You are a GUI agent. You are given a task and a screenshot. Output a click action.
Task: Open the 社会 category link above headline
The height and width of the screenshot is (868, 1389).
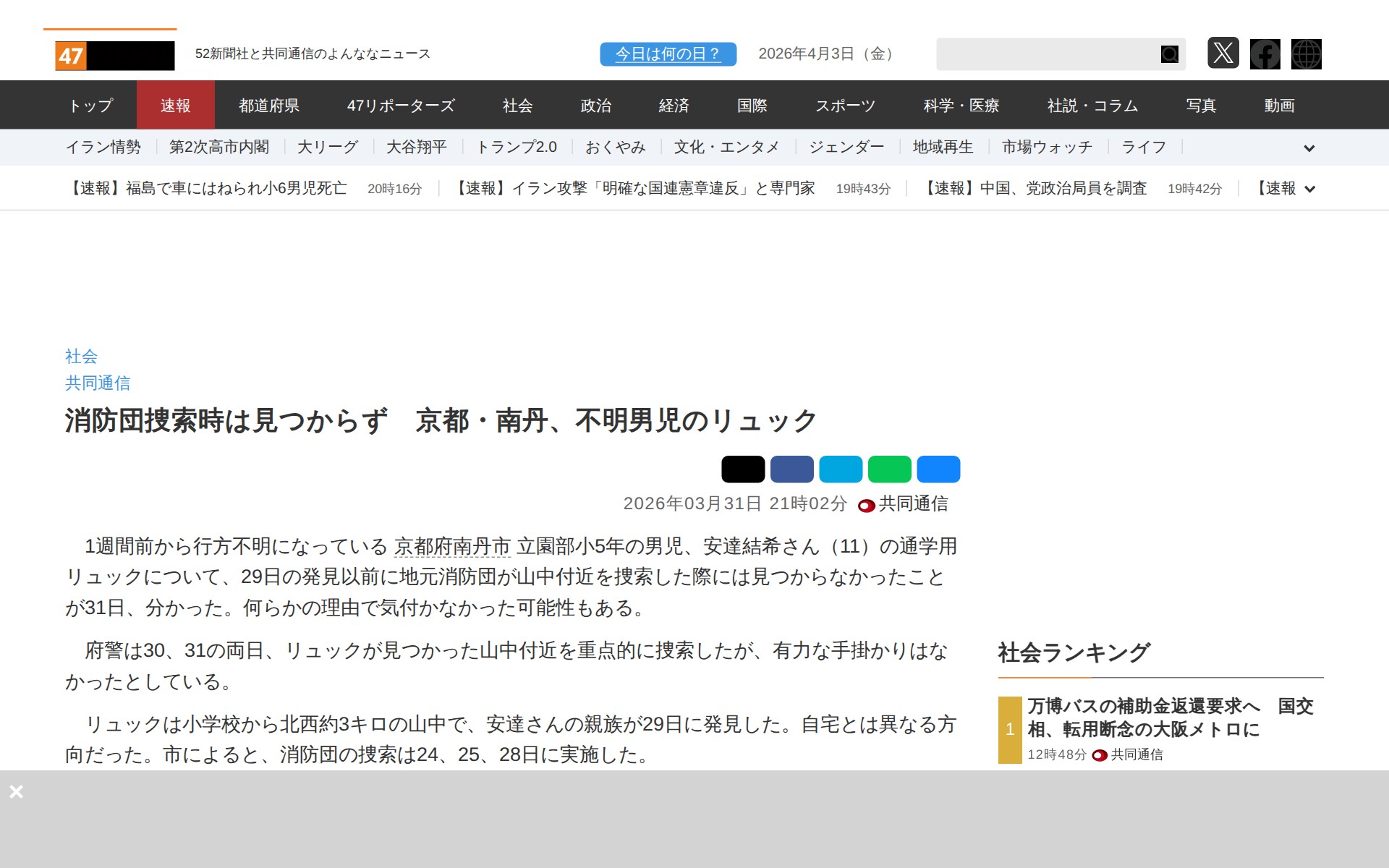[x=81, y=356]
